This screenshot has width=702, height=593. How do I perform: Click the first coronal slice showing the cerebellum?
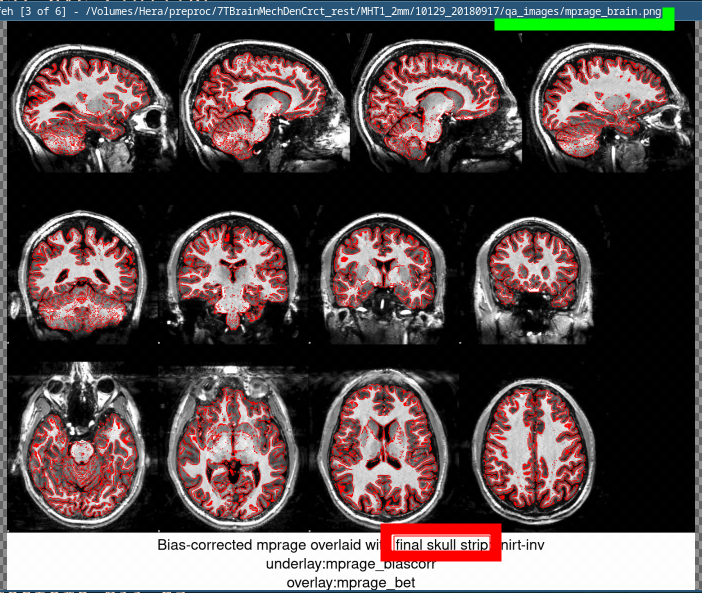tap(81, 276)
